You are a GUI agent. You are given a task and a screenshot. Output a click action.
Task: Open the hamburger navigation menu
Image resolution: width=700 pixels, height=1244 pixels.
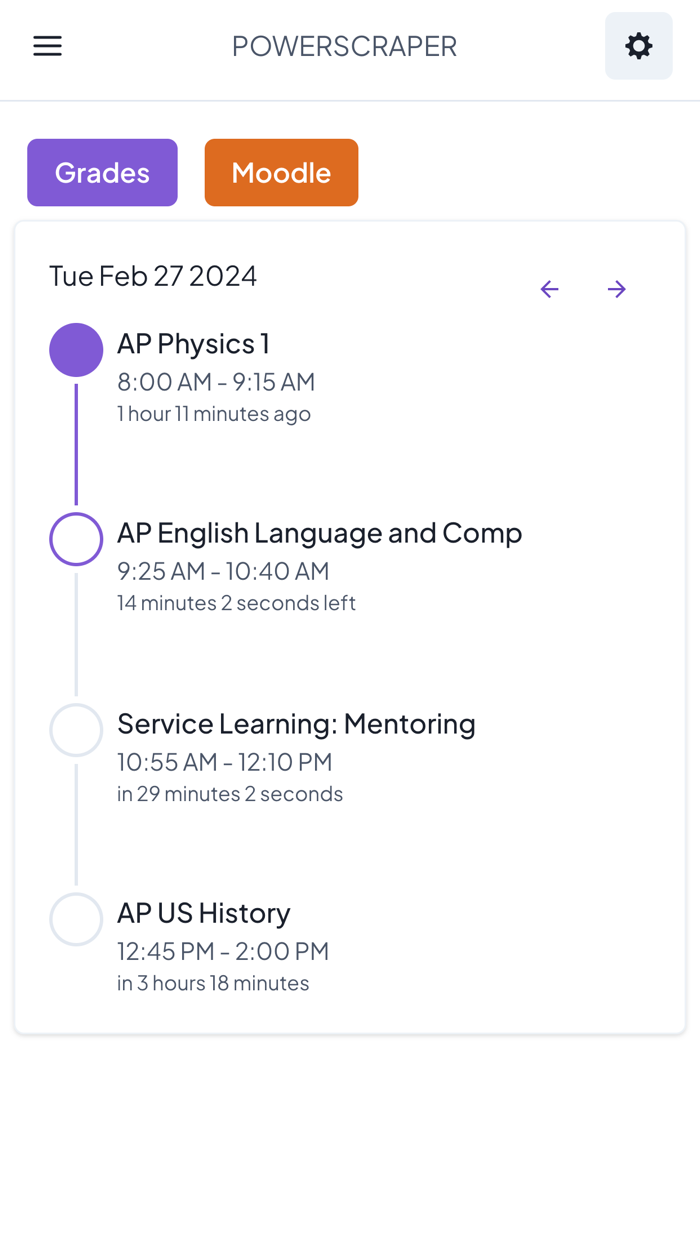point(47,46)
